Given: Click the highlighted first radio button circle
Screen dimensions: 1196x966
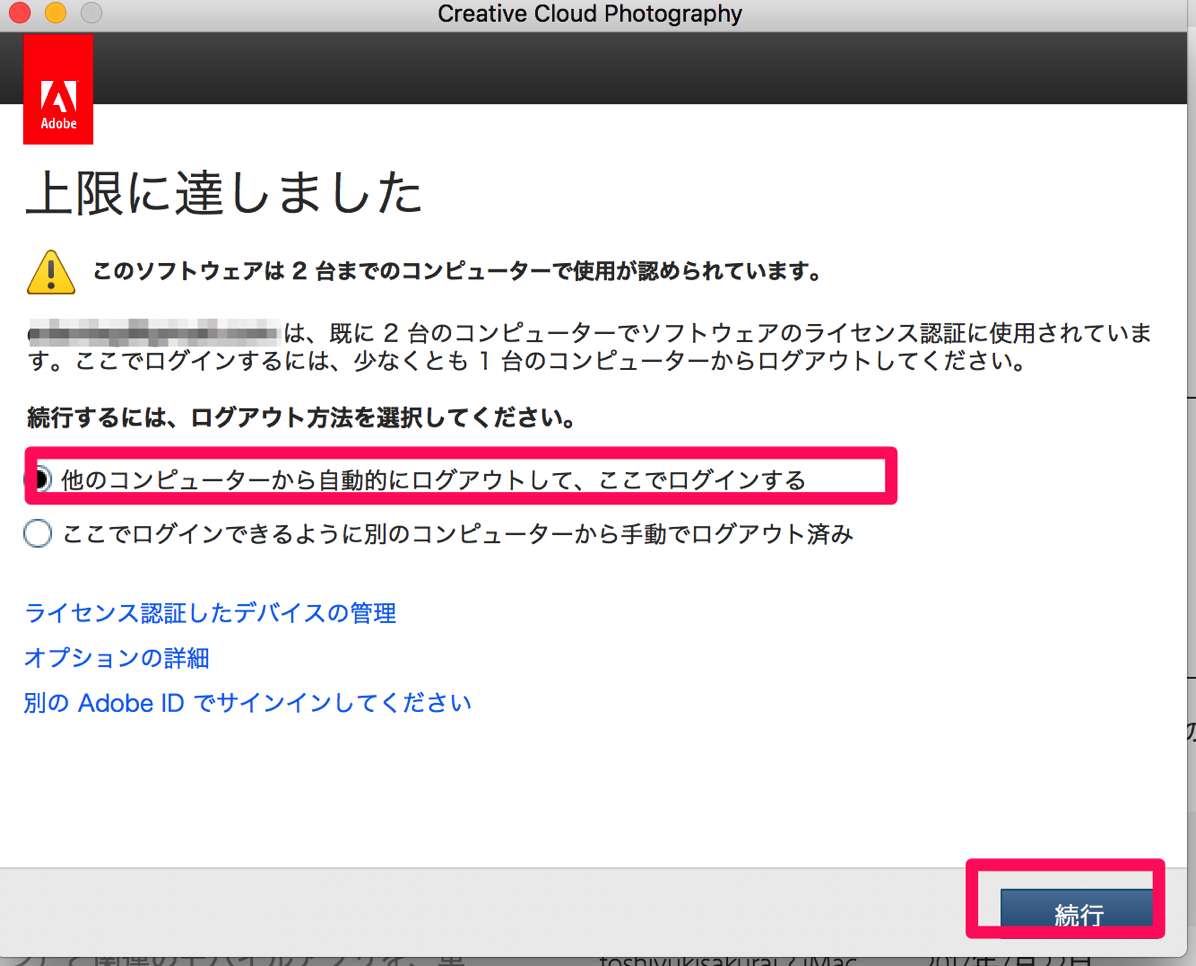Looking at the screenshot, I should click(37, 478).
